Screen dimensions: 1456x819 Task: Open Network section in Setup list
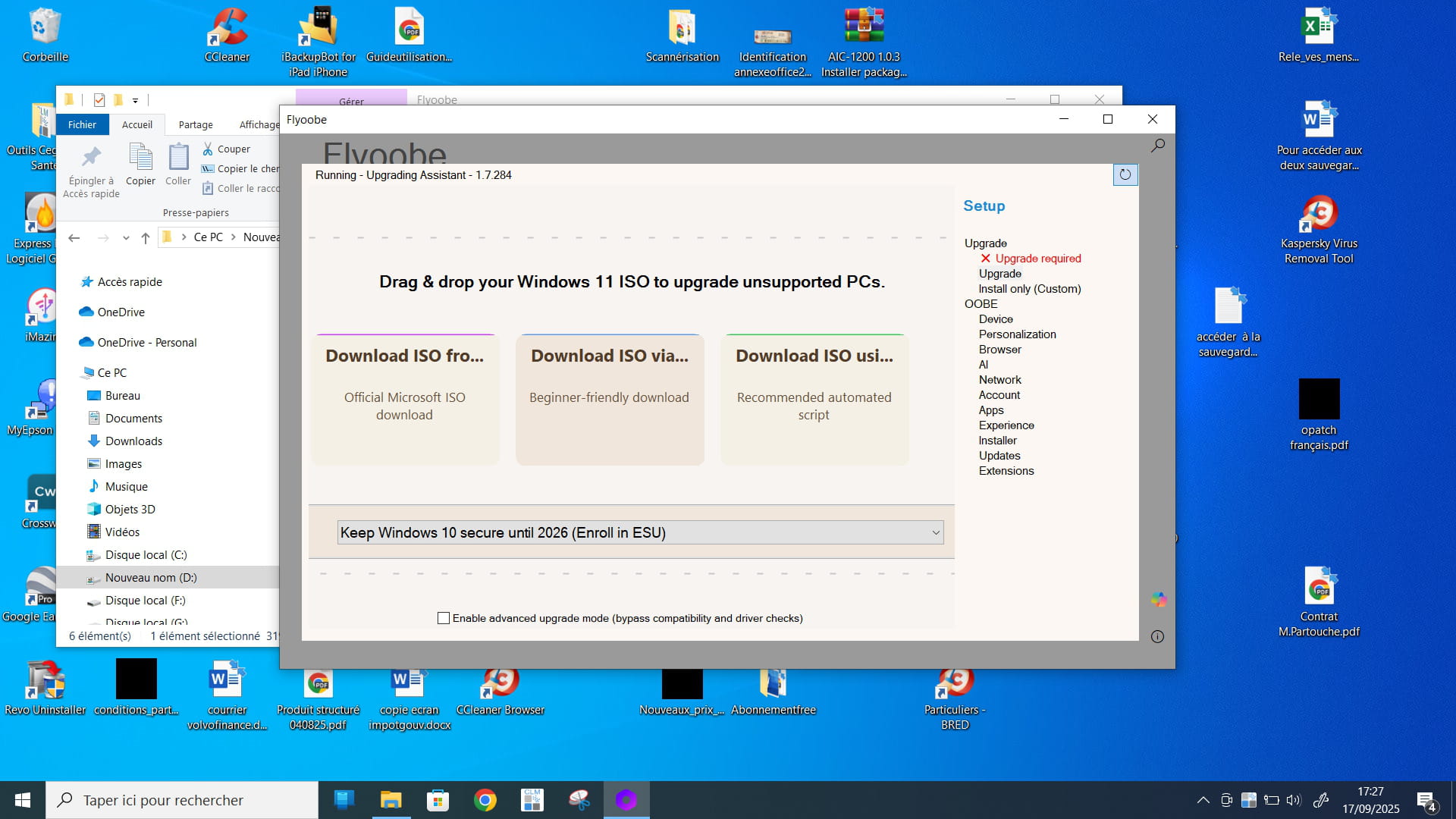point(999,380)
